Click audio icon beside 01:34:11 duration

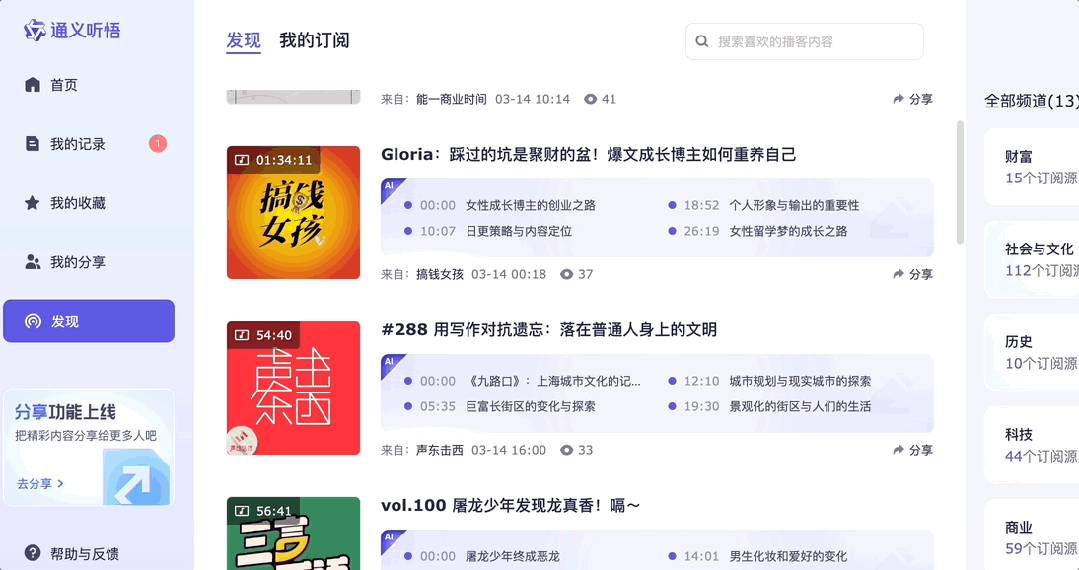pyautogui.click(x=242, y=160)
